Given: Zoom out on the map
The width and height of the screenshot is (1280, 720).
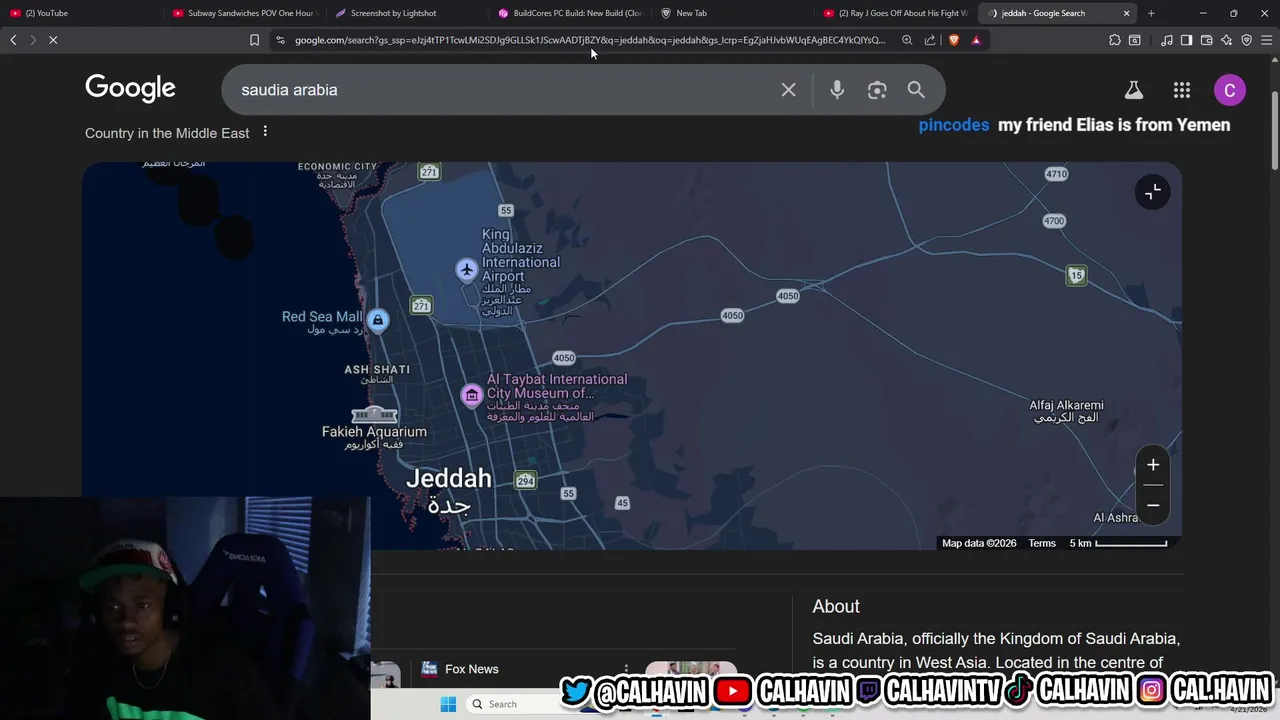Looking at the screenshot, I should coord(1153,505).
